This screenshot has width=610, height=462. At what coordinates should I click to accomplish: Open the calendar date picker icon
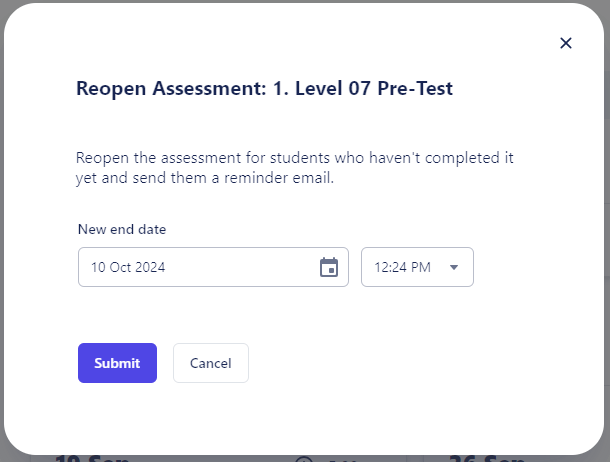(x=329, y=267)
